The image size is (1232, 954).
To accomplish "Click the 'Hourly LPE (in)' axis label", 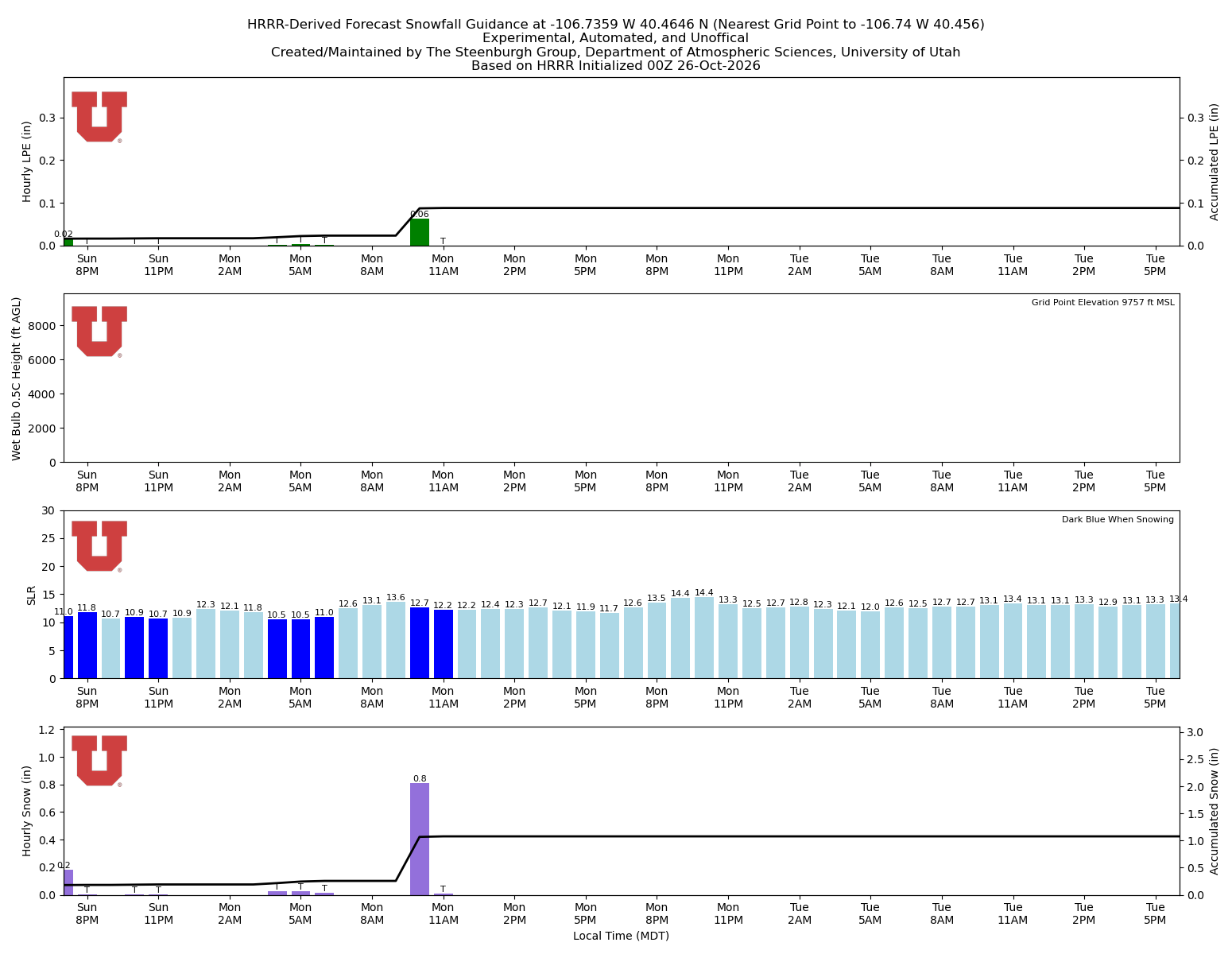I will click(x=27, y=161).
